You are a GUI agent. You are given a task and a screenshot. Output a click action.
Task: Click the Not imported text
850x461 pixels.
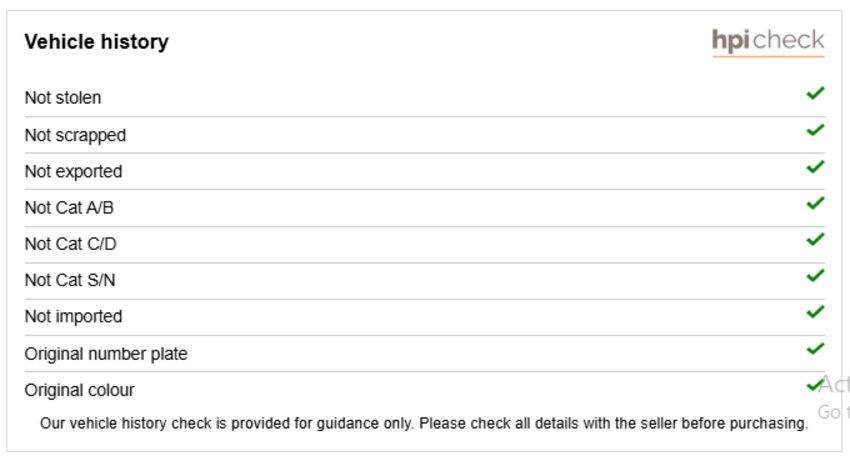coord(73,317)
